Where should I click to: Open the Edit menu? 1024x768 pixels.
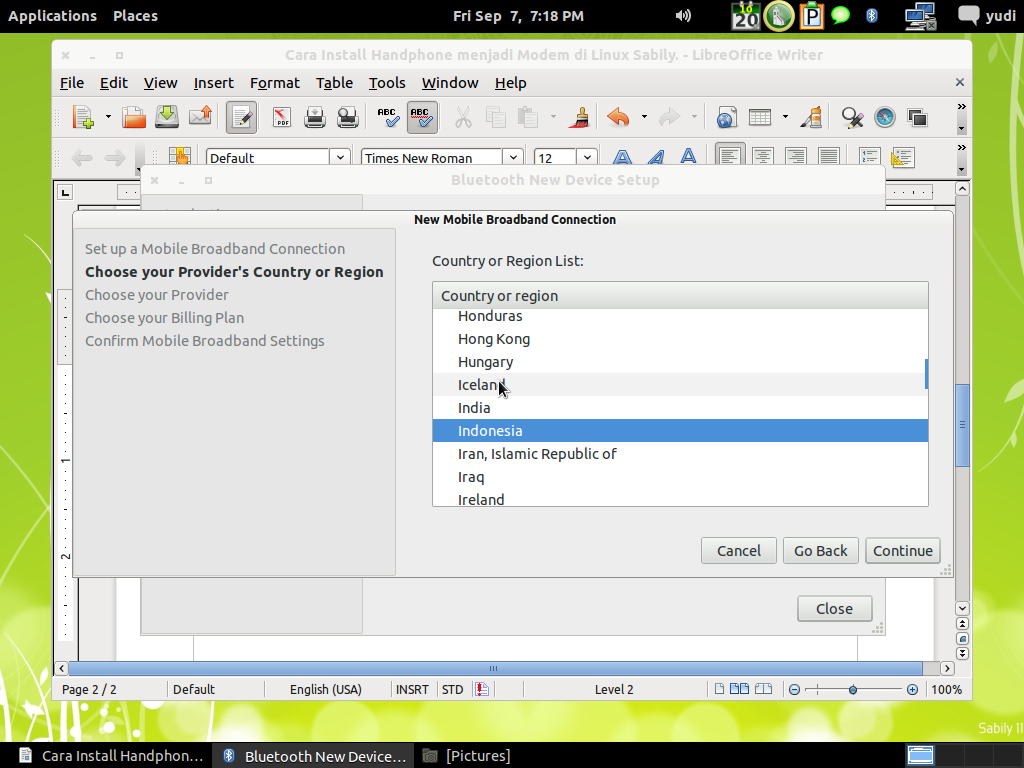click(114, 83)
